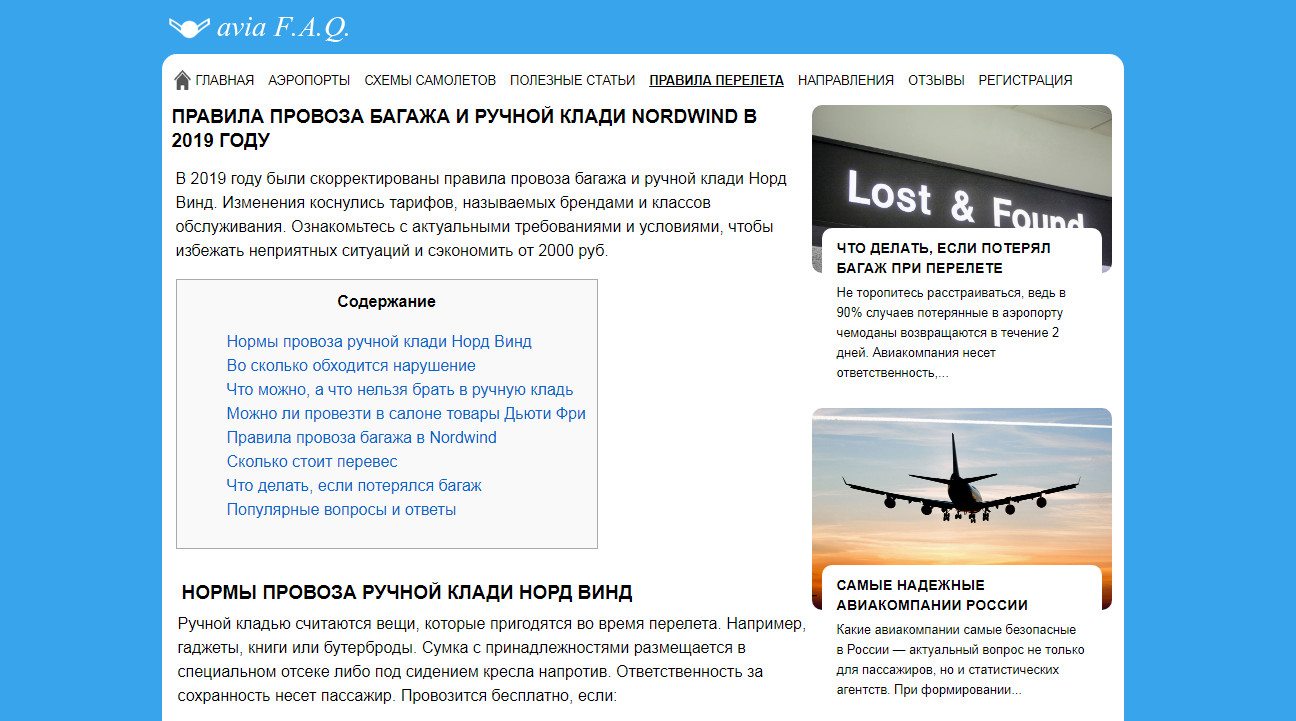Click the excerpt starting Какие авиакомпании самые безопасные
This screenshot has width=1296, height=721.
tap(960, 660)
